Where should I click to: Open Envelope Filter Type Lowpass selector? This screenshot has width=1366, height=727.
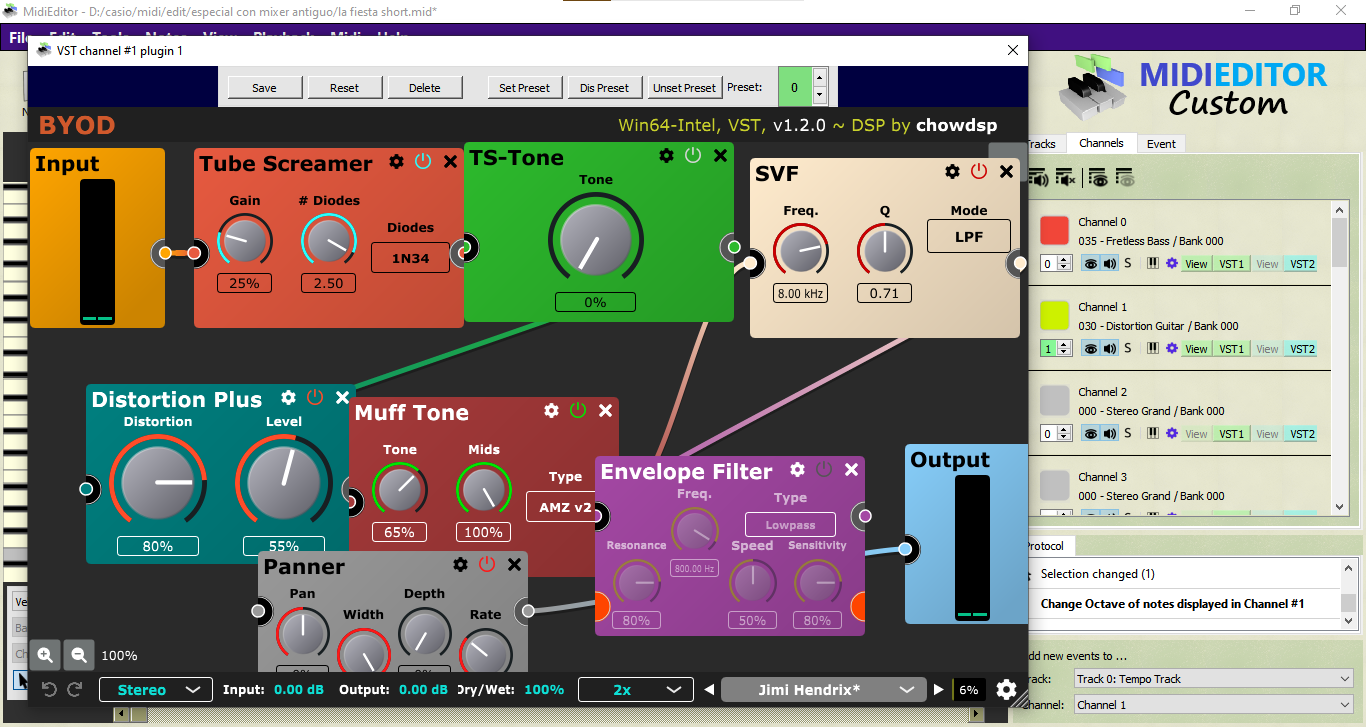[790, 524]
